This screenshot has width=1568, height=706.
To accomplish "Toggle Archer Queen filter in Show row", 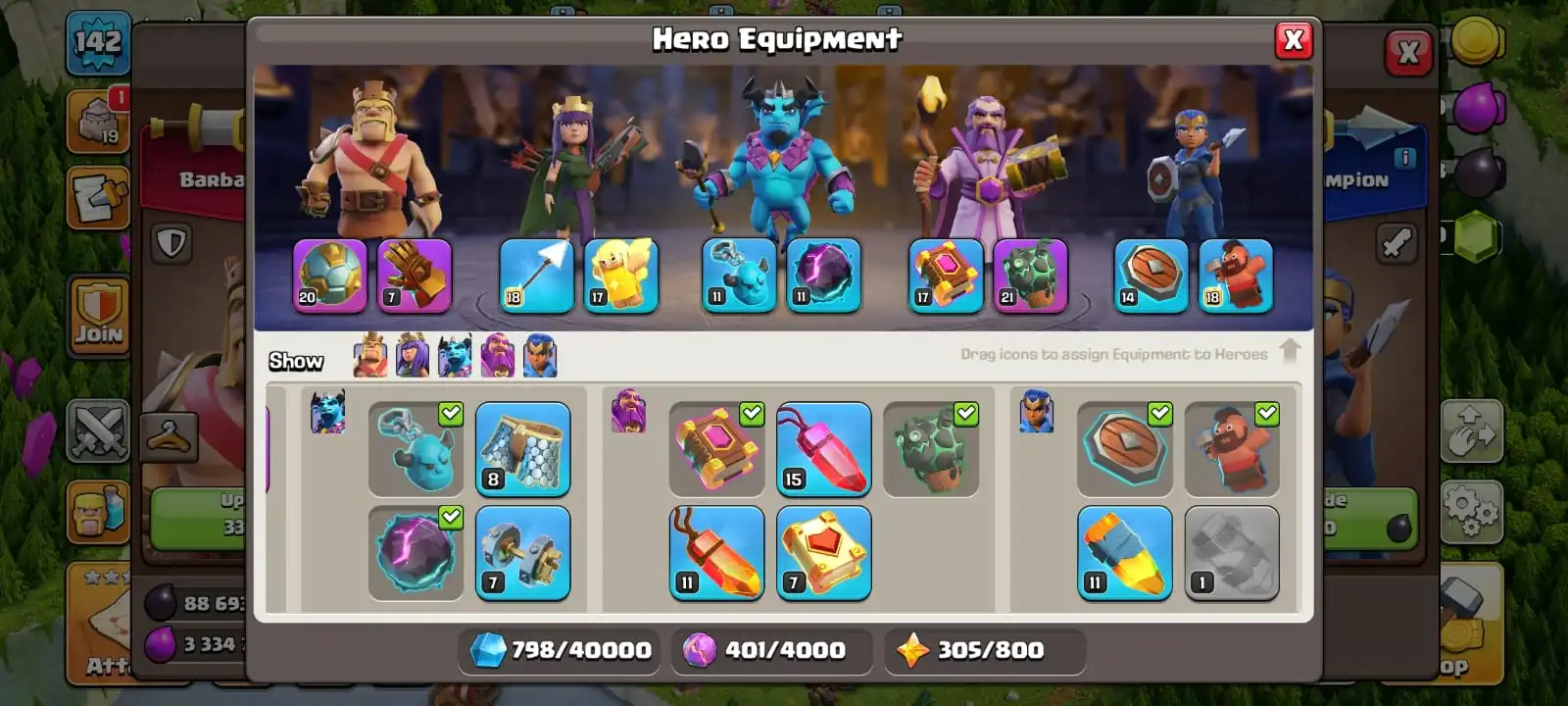I will [x=413, y=356].
